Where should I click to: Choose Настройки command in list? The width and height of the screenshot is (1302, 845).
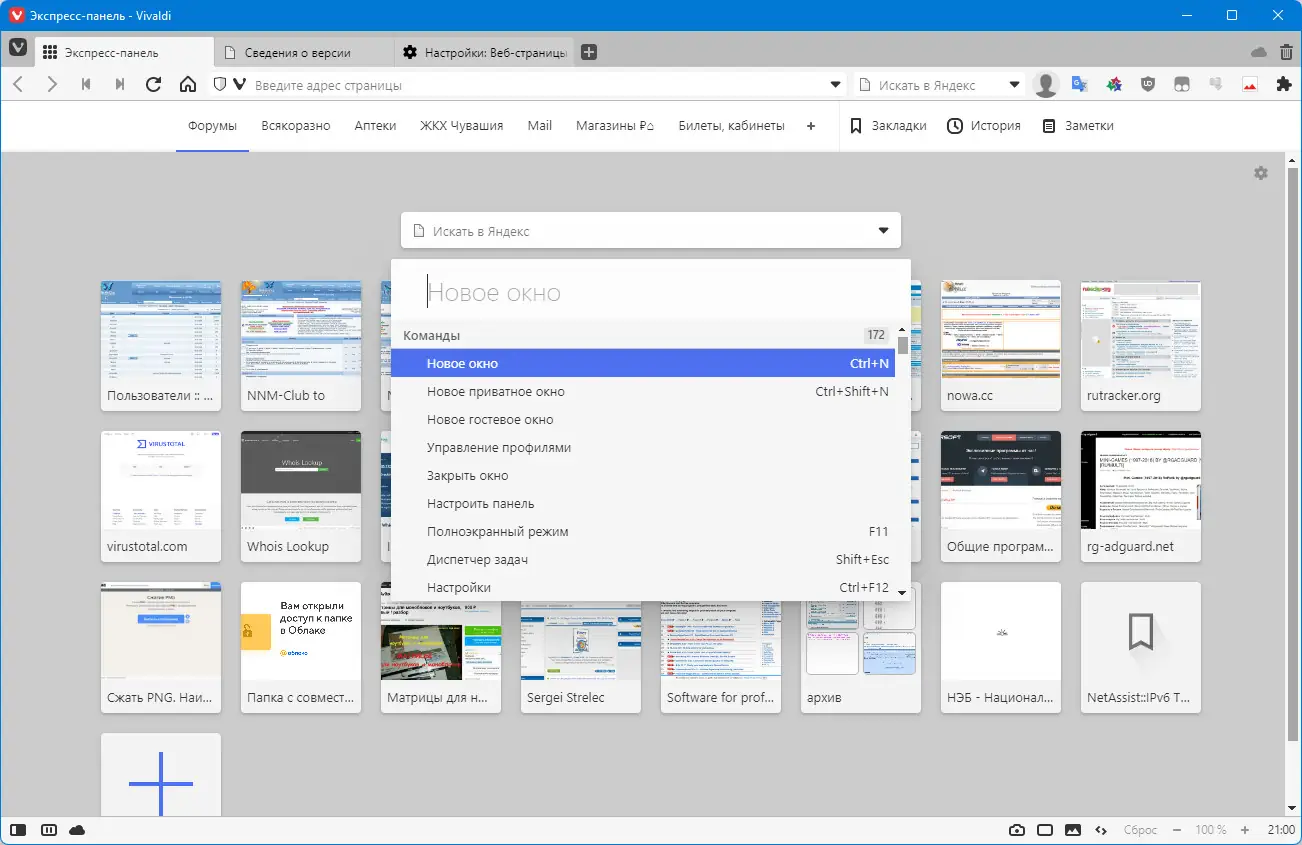(x=644, y=587)
